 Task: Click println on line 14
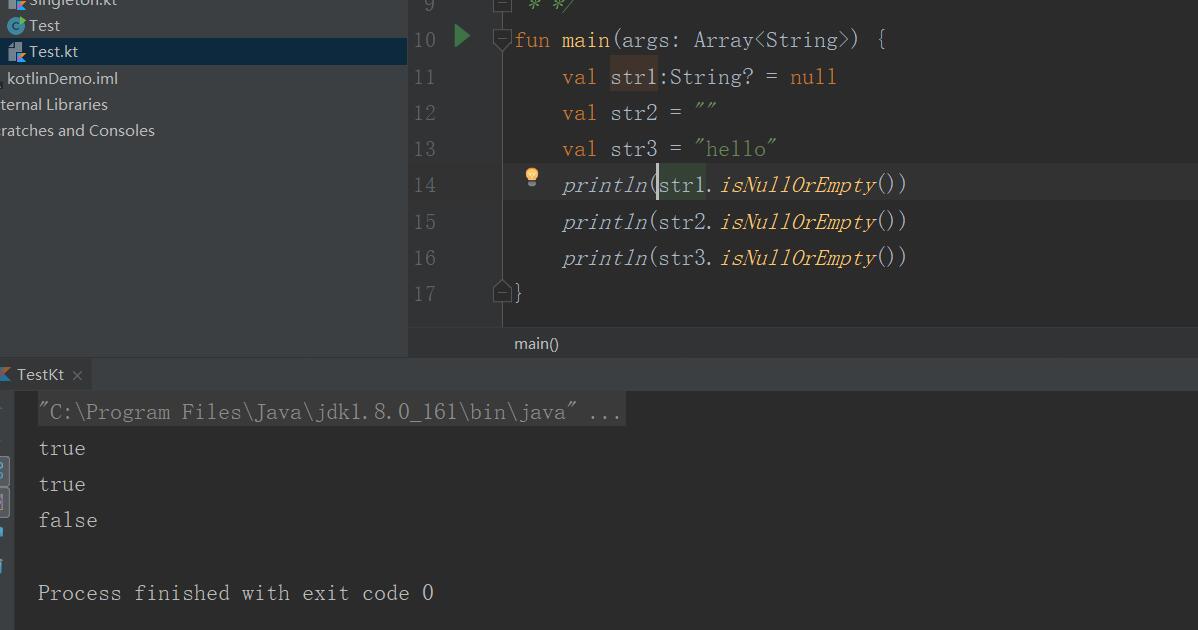[604, 185]
